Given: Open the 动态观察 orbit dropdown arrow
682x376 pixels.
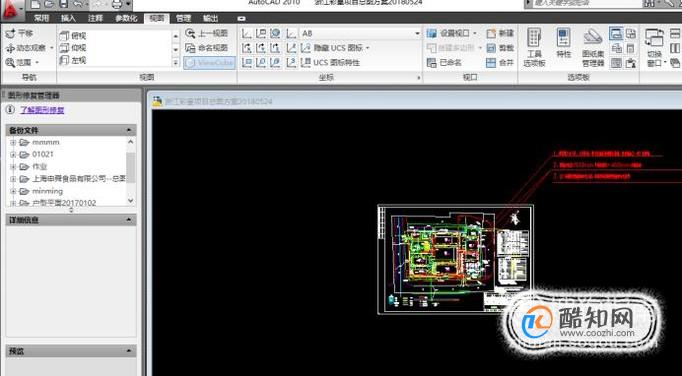Looking at the screenshot, I should tap(52, 48).
